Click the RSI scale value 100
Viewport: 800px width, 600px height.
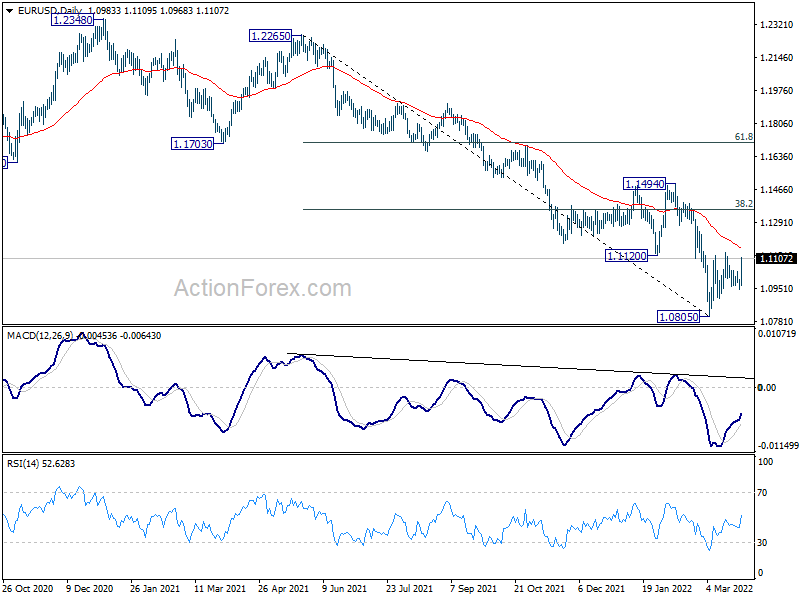coord(766,462)
